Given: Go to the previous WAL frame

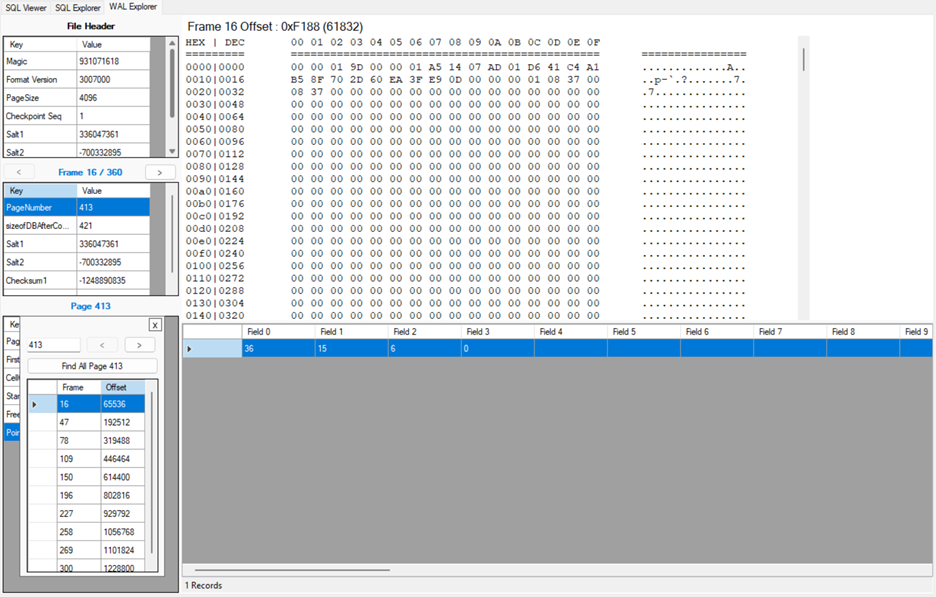Looking at the screenshot, I should [19, 172].
